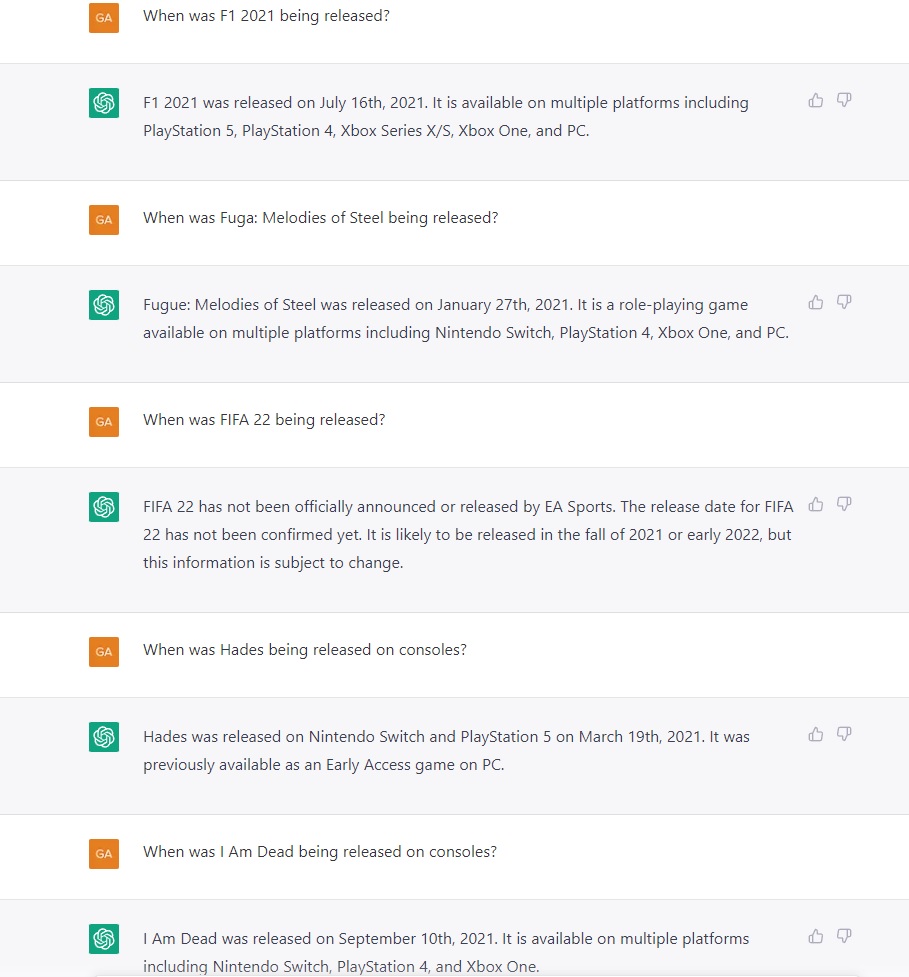Viewport: 909px width, 977px height.
Task: Click the I Am Dead September 10th response
Action: coord(446,952)
